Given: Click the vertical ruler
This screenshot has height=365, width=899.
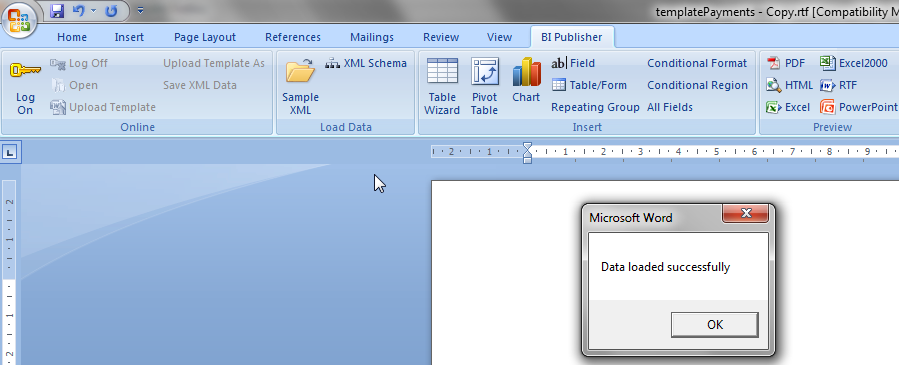Looking at the screenshot, I should click(10, 272).
